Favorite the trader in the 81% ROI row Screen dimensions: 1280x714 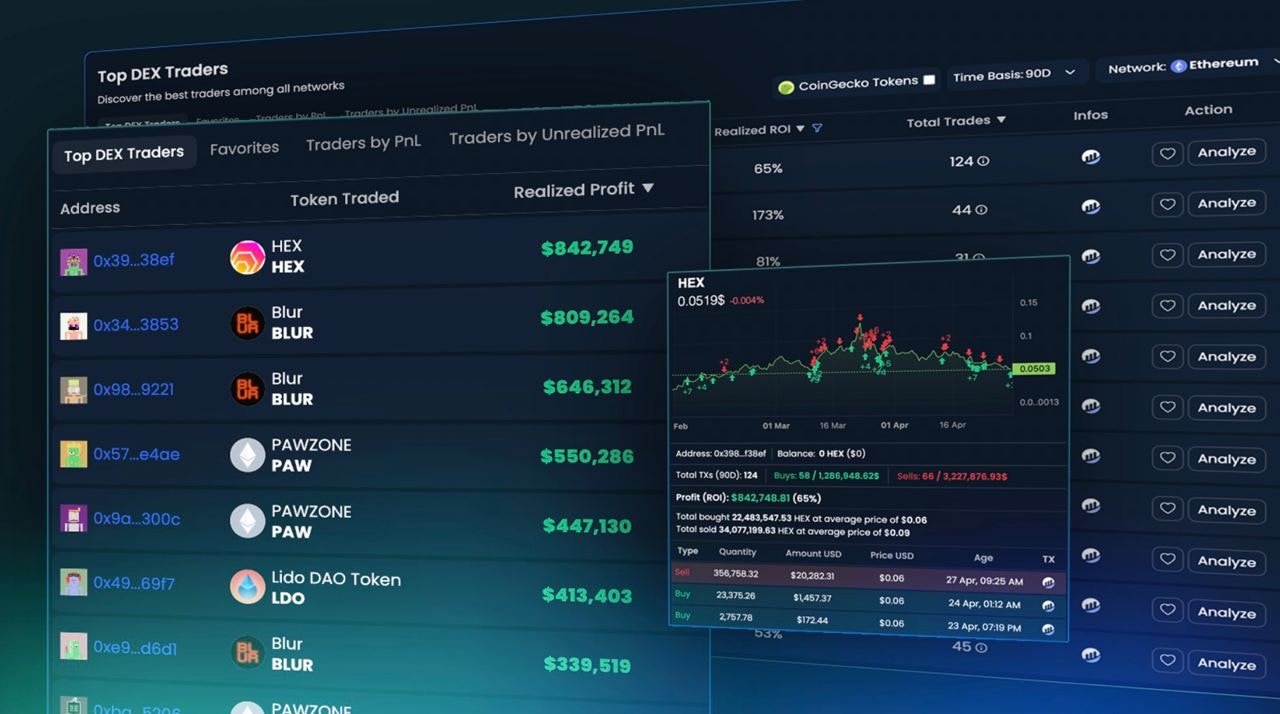tap(1167, 256)
